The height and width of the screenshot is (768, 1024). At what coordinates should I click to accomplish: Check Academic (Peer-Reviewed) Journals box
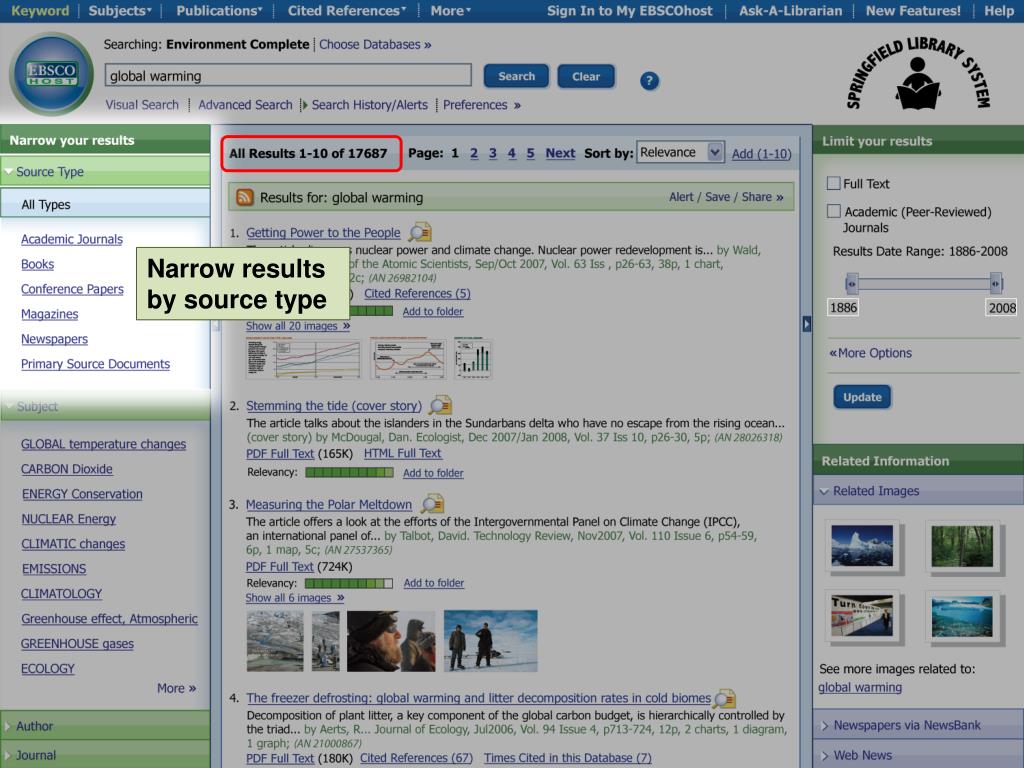(x=833, y=211)
